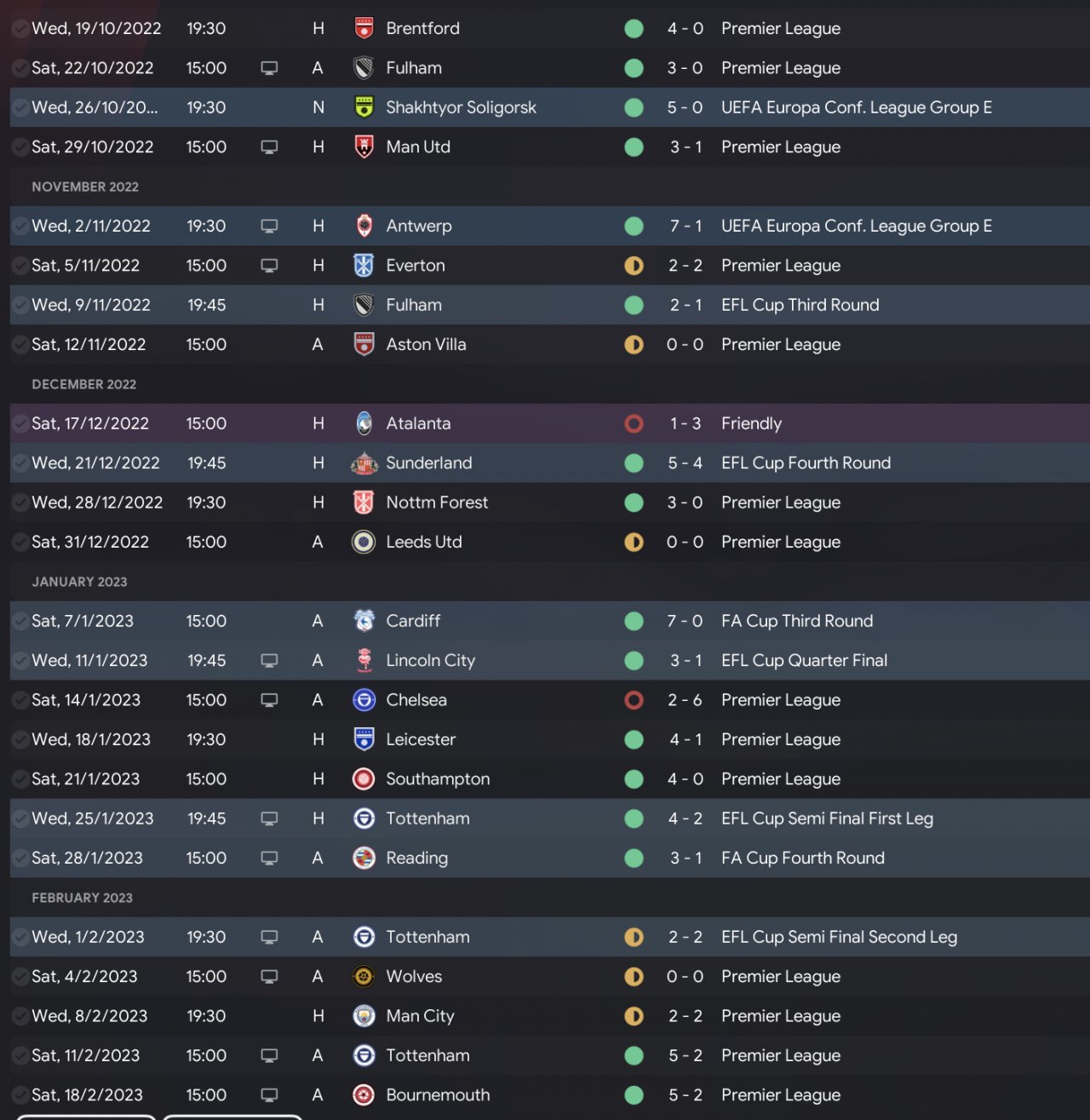Click the Shakhtyor Soligorsk club badge
1090x1120 pixels.
364,107
